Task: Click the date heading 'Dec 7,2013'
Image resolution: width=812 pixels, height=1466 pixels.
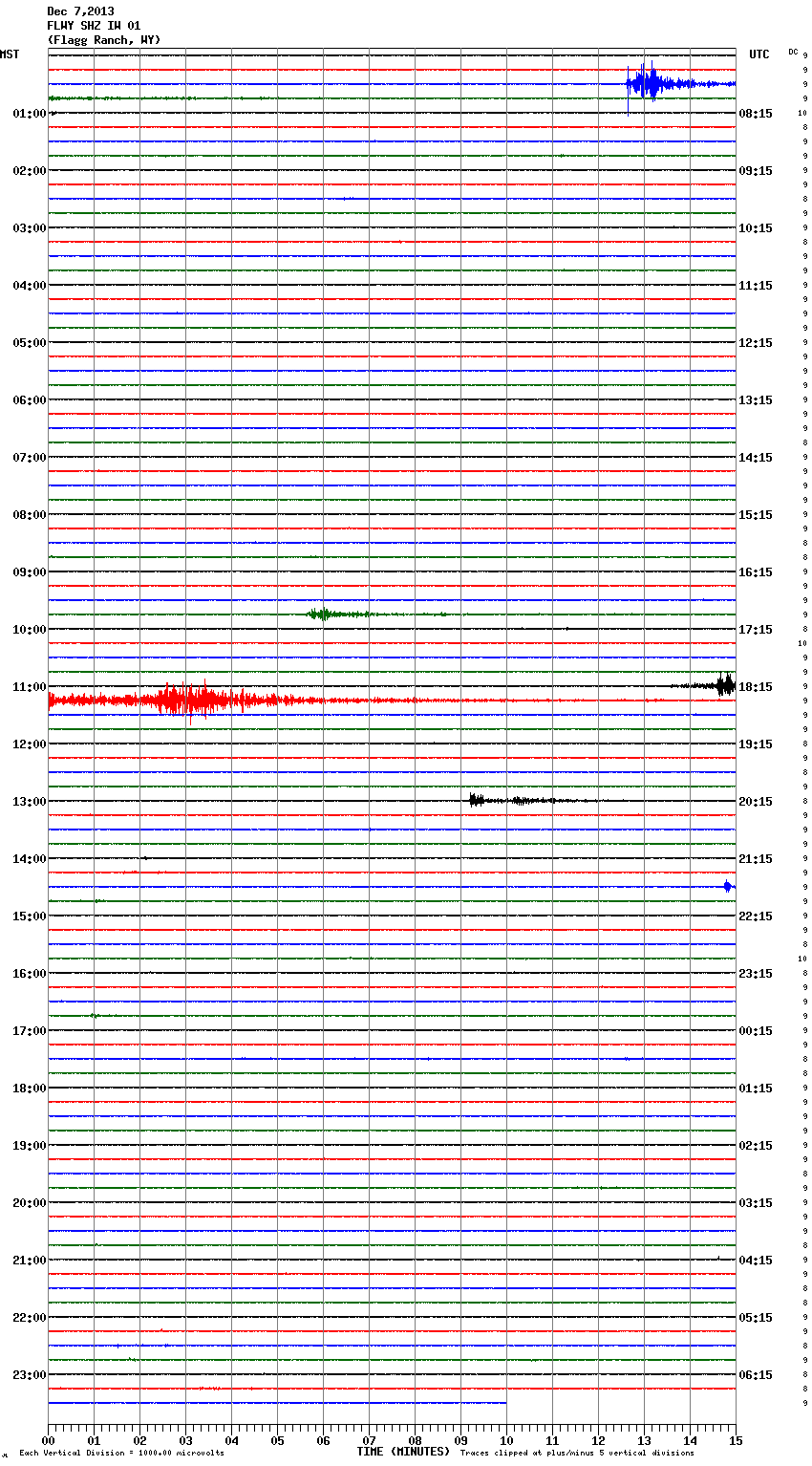Action: pyautogui.click(x=80, y=11)
